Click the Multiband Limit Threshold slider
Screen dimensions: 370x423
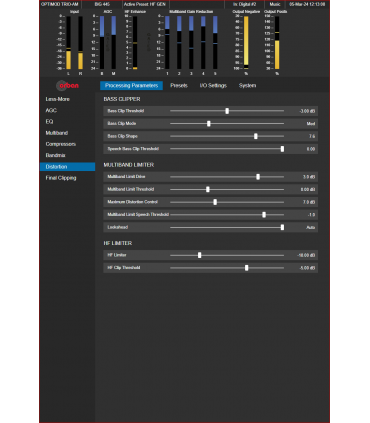click(227, 189)
